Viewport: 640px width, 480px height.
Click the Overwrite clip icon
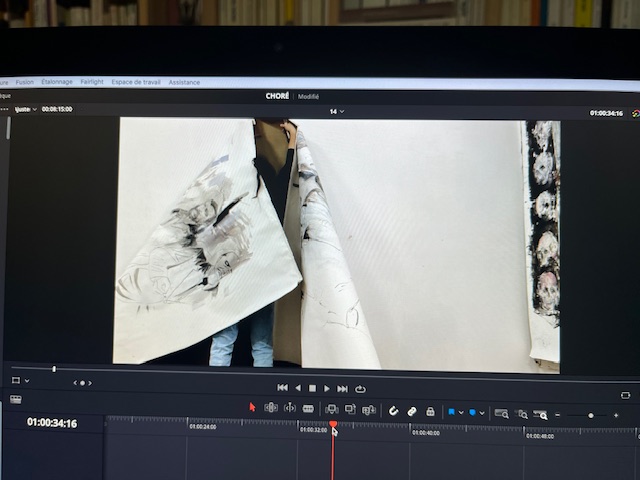(x=350, y=409)
